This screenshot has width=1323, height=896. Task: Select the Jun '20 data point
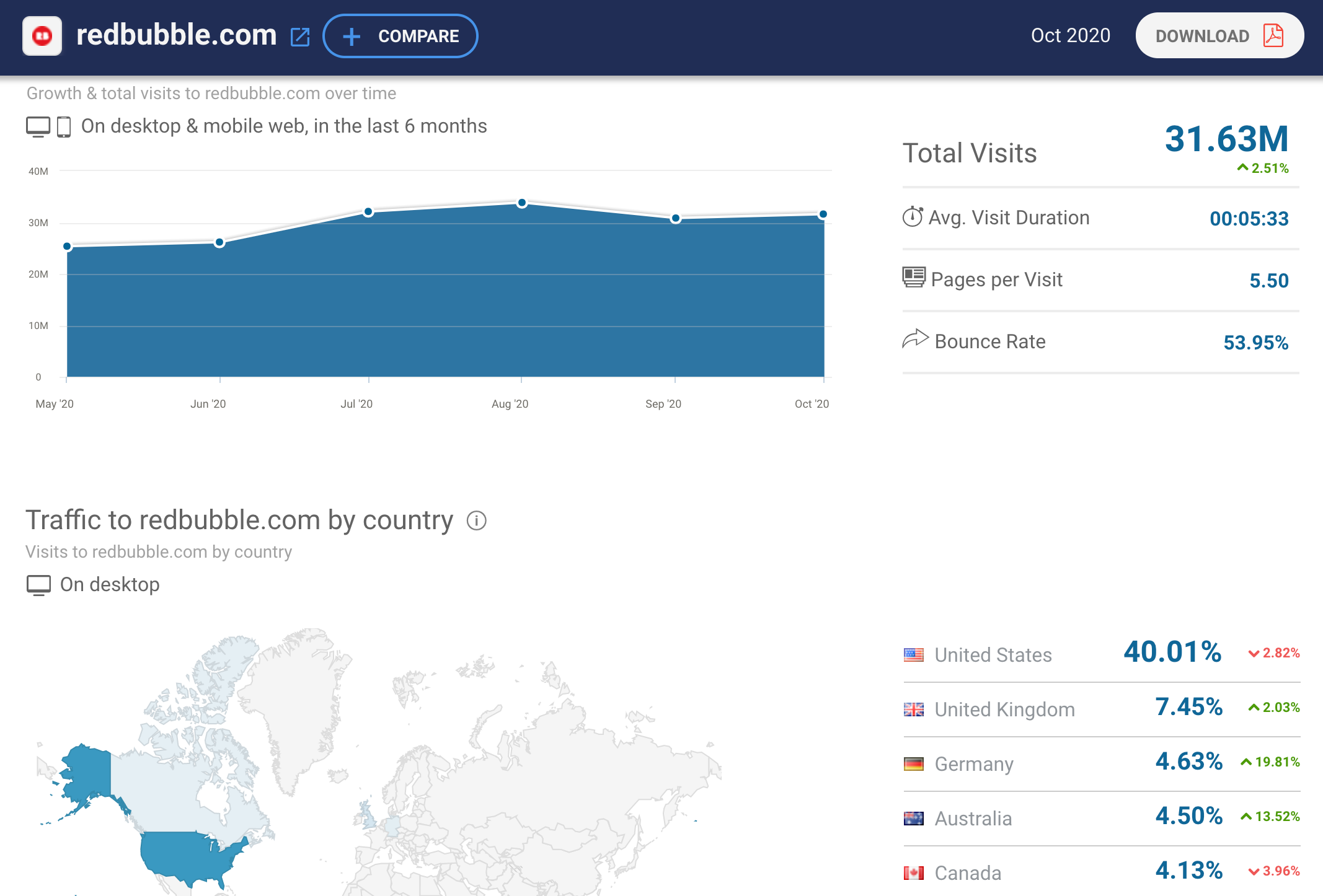click(x=219, y=242)
